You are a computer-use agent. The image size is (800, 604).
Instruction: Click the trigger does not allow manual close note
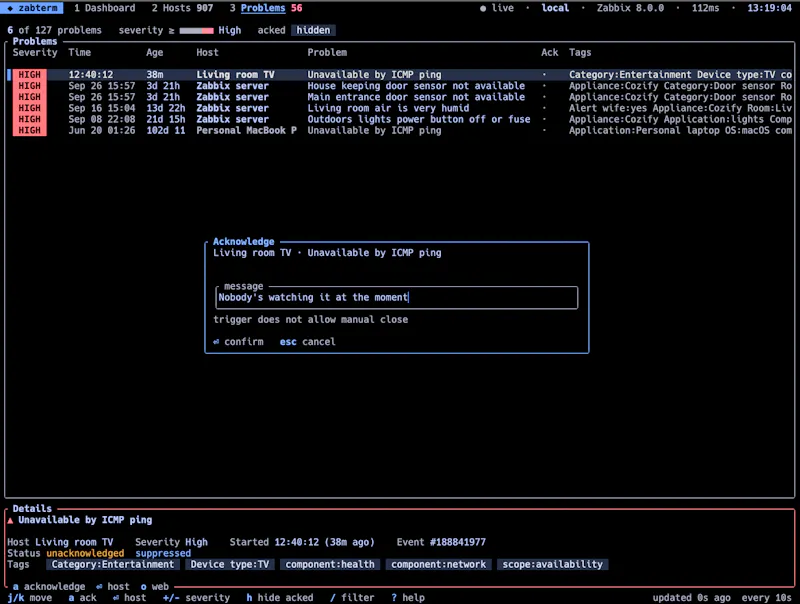click(311, 319)
